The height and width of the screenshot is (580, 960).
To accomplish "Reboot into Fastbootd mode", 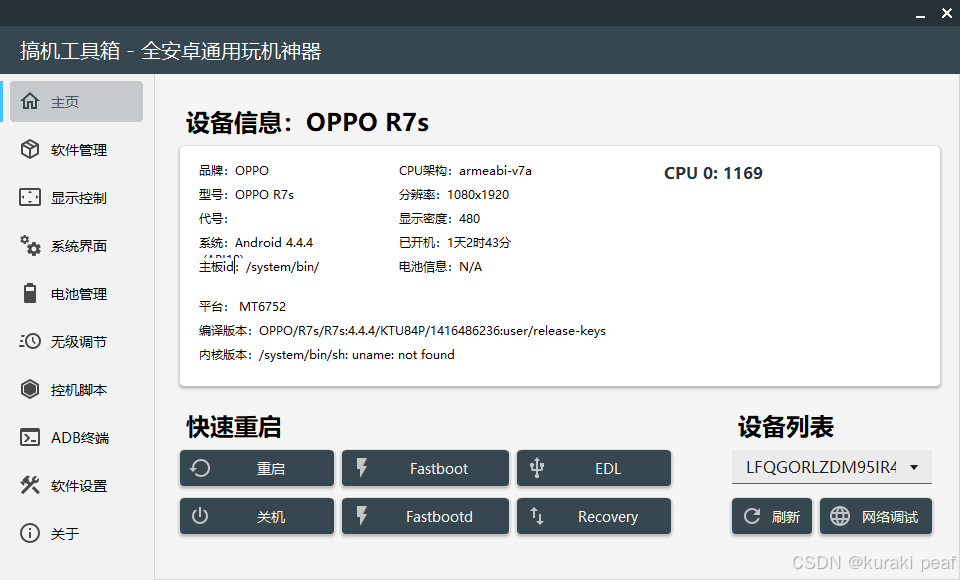I will (426, 516).
